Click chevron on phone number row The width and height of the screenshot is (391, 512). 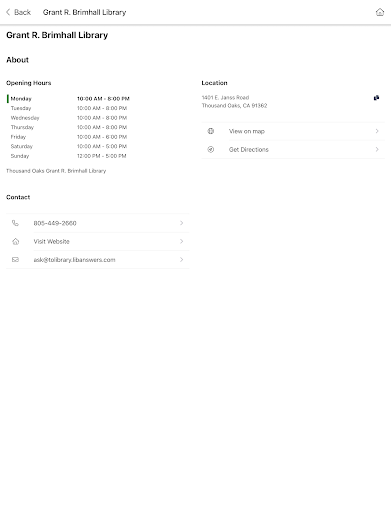tap(182, 223)
